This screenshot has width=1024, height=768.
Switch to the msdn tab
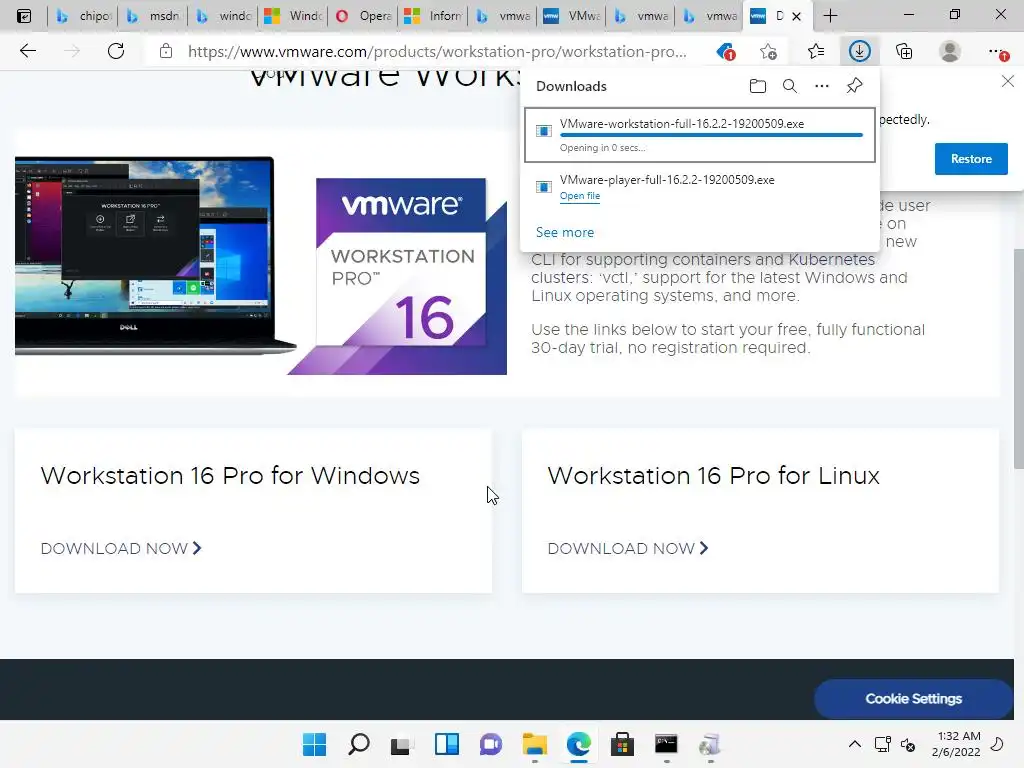(x=153, y=16)
